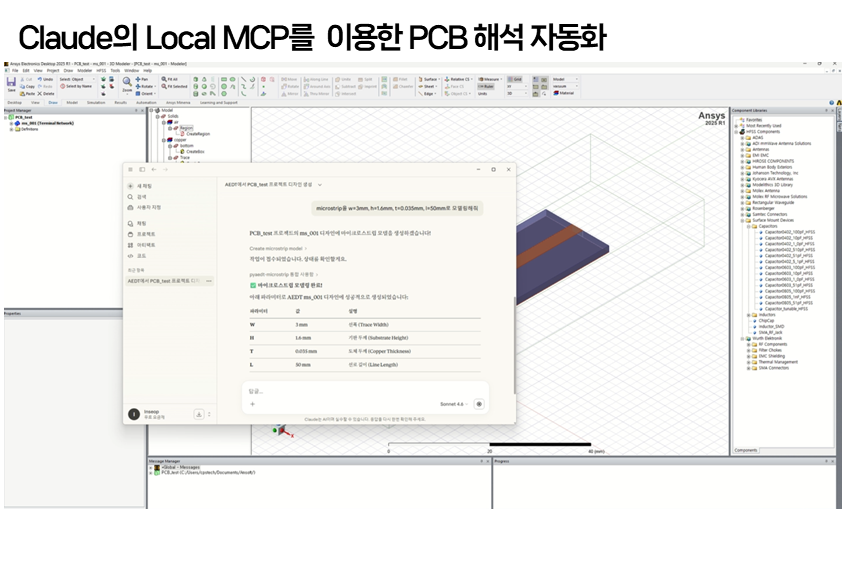Open the chat title dropdown chevron

click(319, 185)
